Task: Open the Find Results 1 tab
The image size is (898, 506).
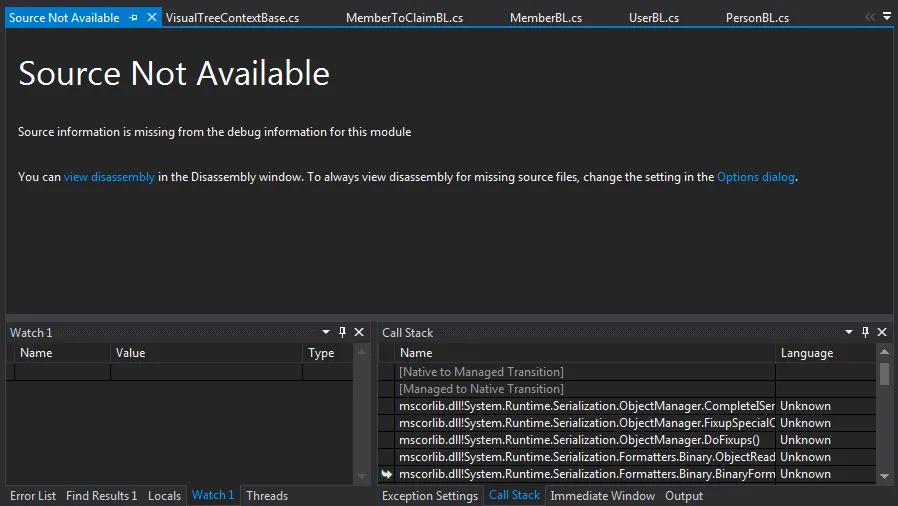Action: [x=101, y=496]
